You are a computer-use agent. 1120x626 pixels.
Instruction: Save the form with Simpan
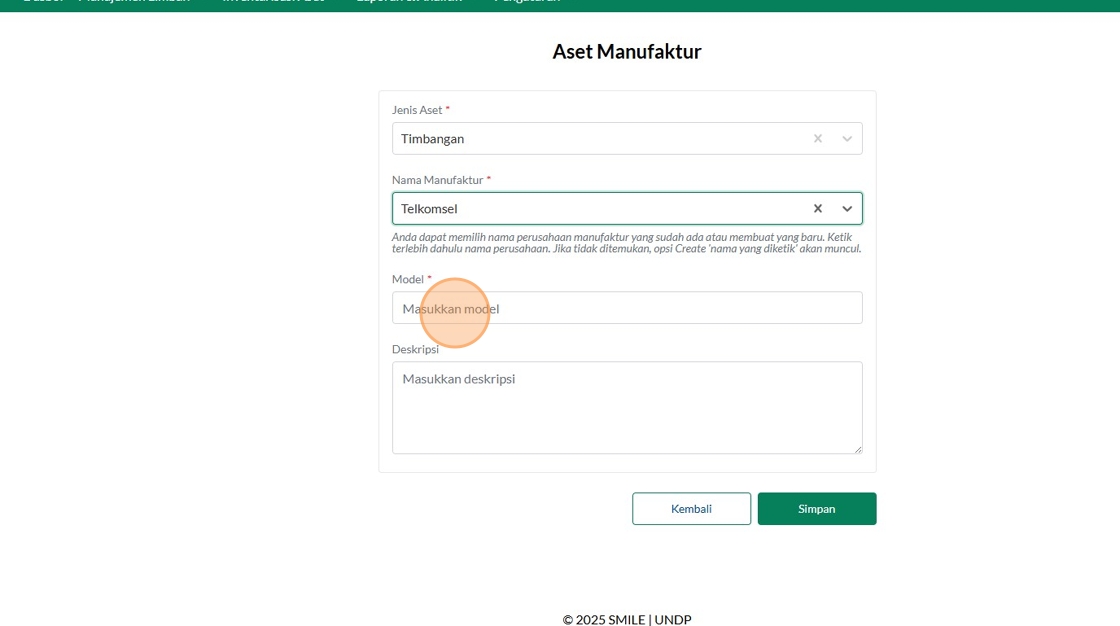(x=816, y=509)
